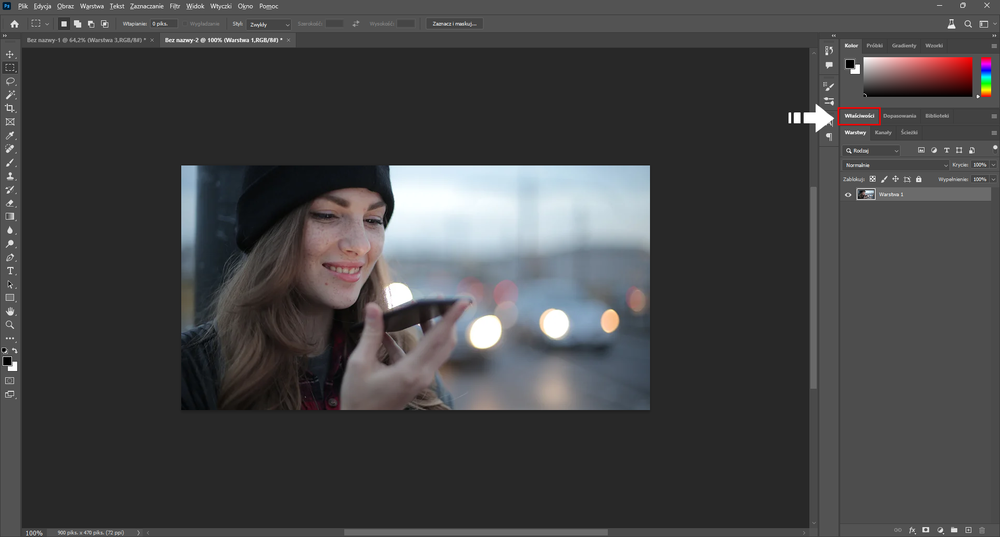Click the Warstwa 1 layer thumbnail
The image size is (1000, 537).
click(865, 195)
